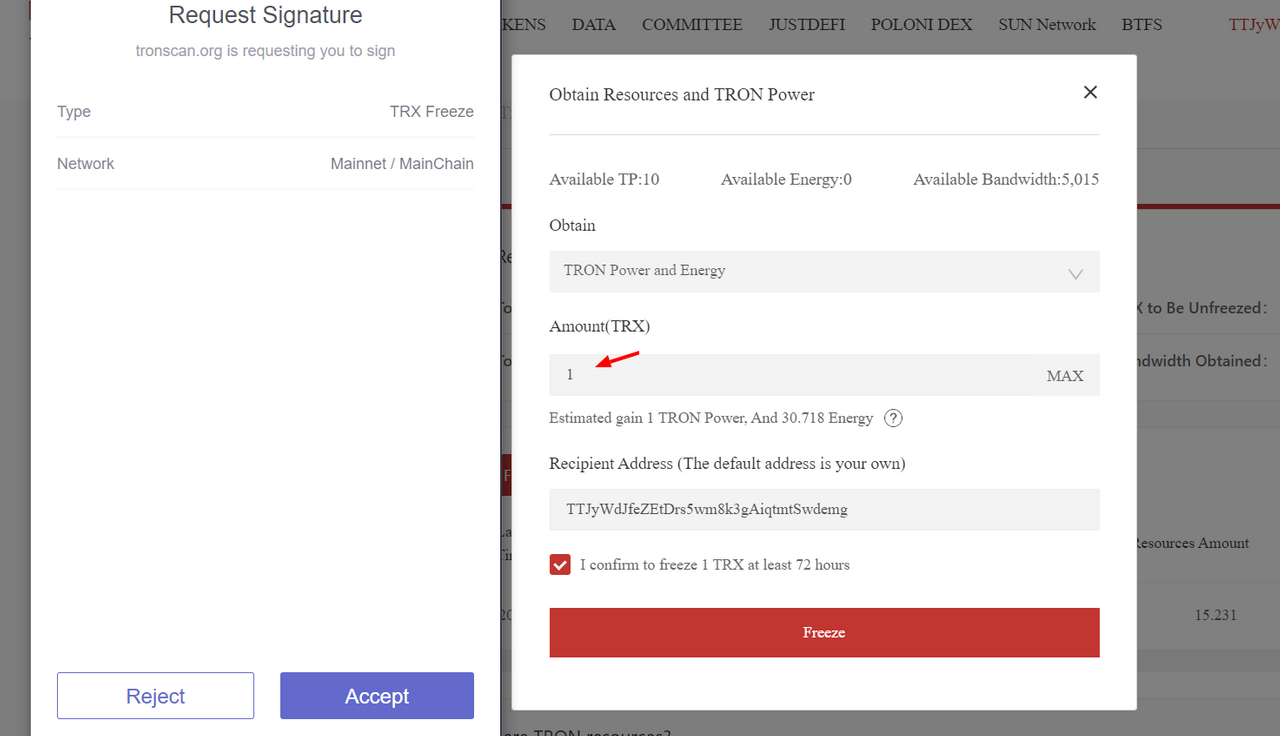Screen dimensions: 1280x736
Task: Click the Estimated gain 1 TRON Power text
Action: [x=711, y=418]
